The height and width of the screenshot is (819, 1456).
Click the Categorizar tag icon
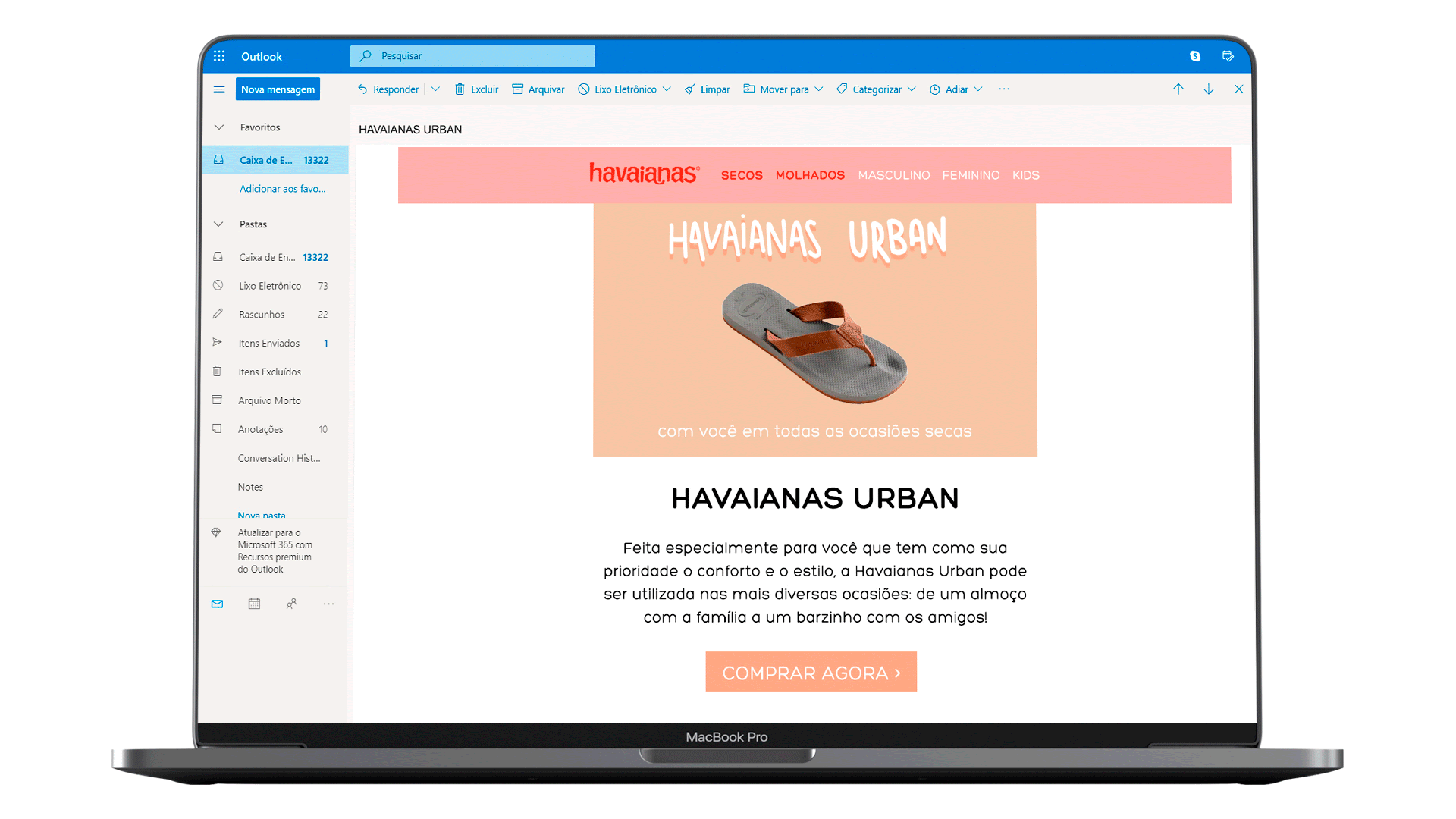842,89
